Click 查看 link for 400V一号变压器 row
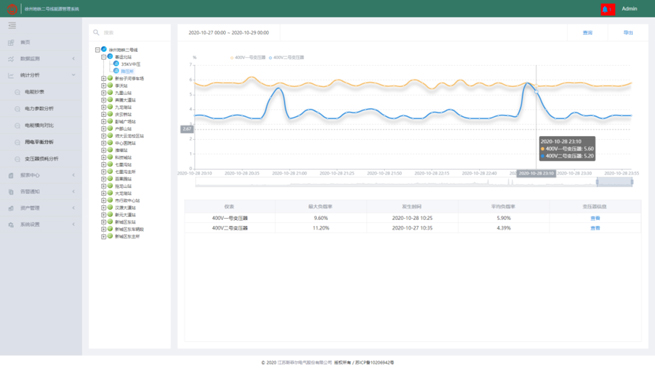The width and height of the screenshot is (655, 369). click(x=595, y=218)
